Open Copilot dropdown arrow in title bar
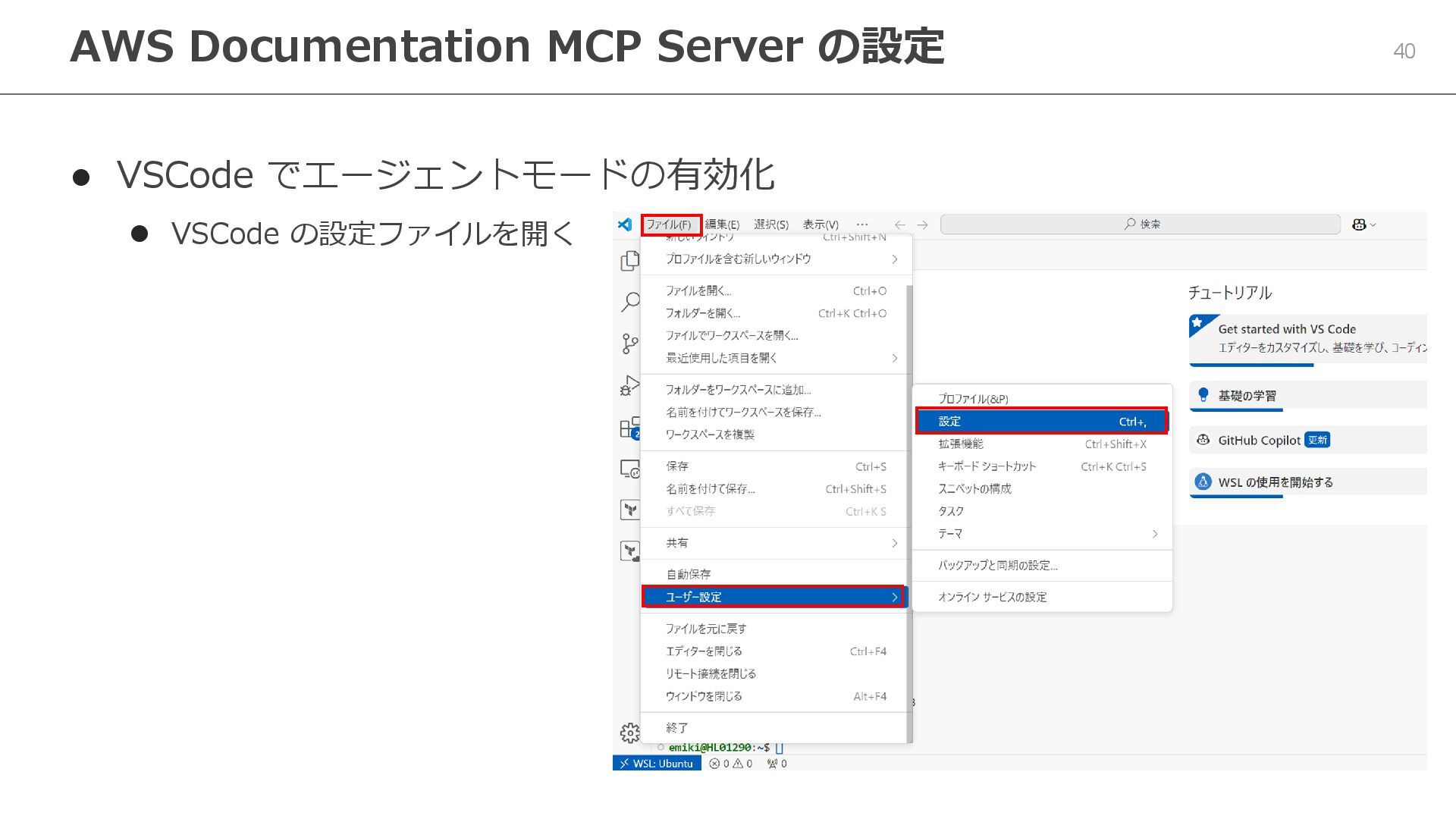Viewport: 1456px width, 819px height. [x=1373, y=225]
